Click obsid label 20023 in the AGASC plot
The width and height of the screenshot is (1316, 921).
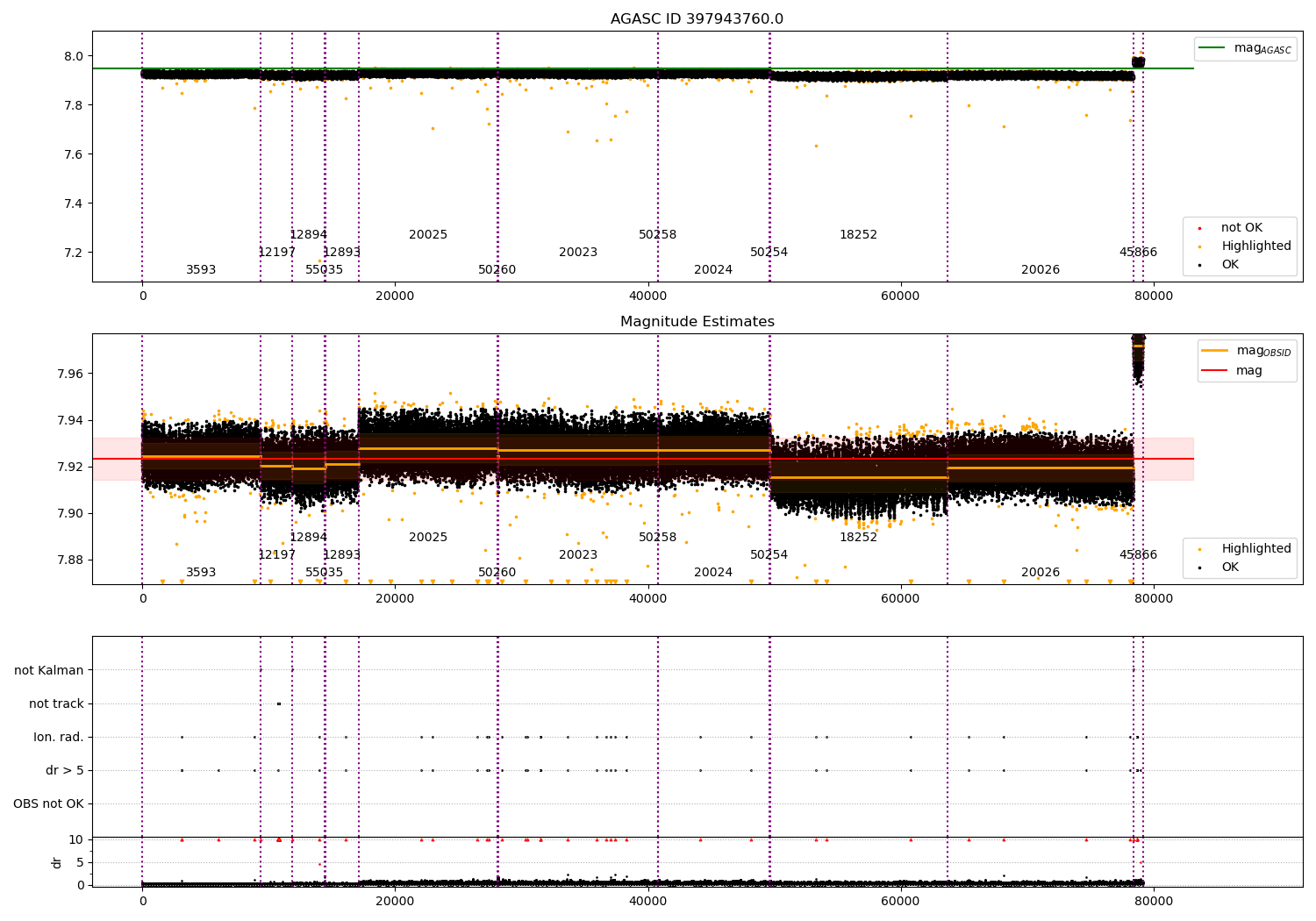pyautogui.click(x=578, y=253)
